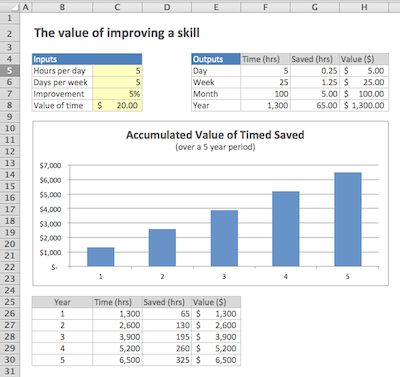Click the Outputs header cell
400x377 pixels.
(216, 59)
